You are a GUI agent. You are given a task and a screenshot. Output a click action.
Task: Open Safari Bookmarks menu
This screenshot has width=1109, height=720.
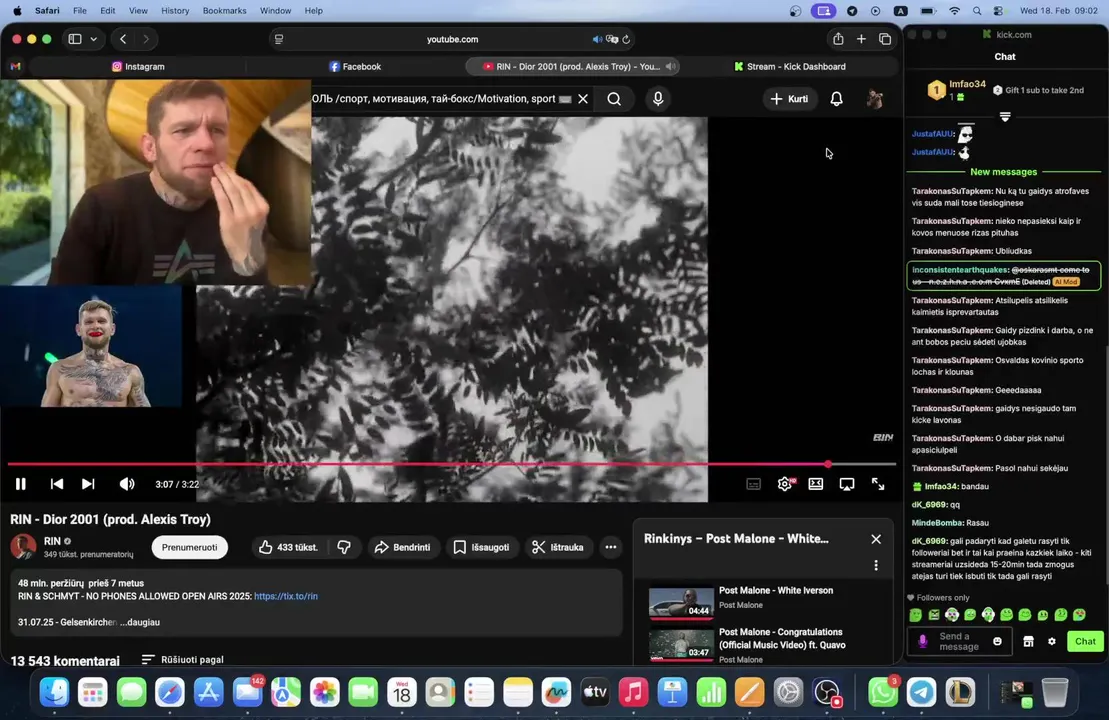(x=224, y=11)
